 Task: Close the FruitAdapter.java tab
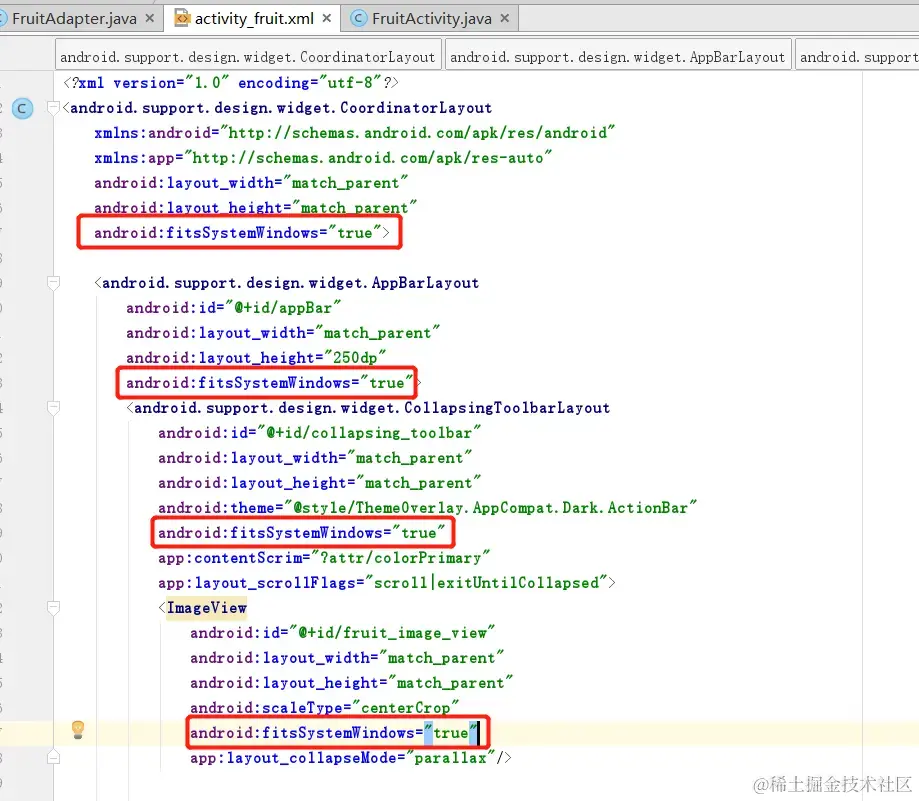tap(150, 18)
